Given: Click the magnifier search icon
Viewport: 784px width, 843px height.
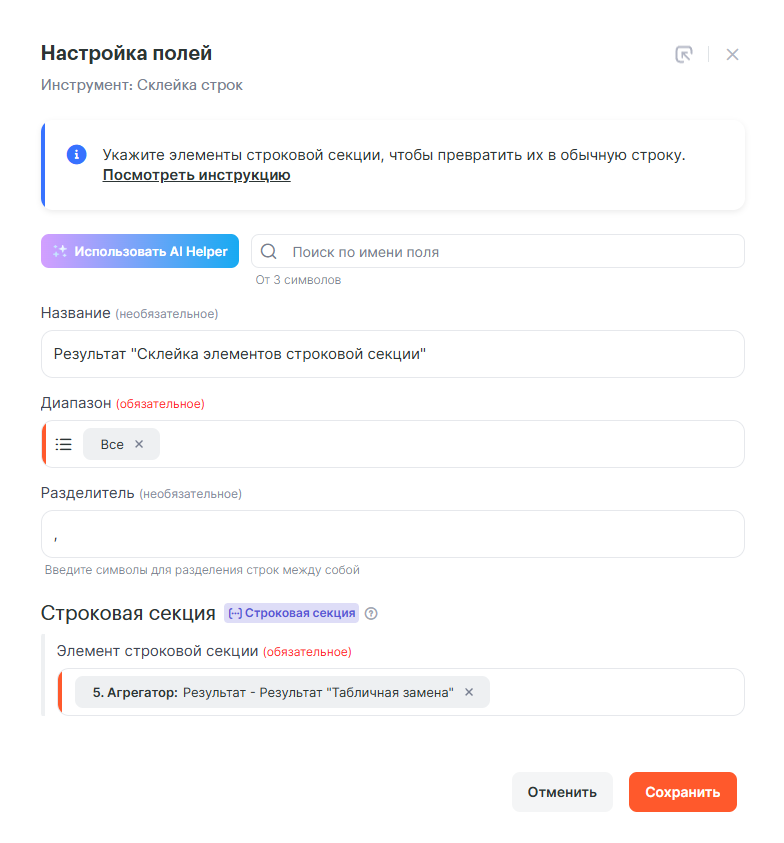Looking at the screenshot, I should click(268, 252).
